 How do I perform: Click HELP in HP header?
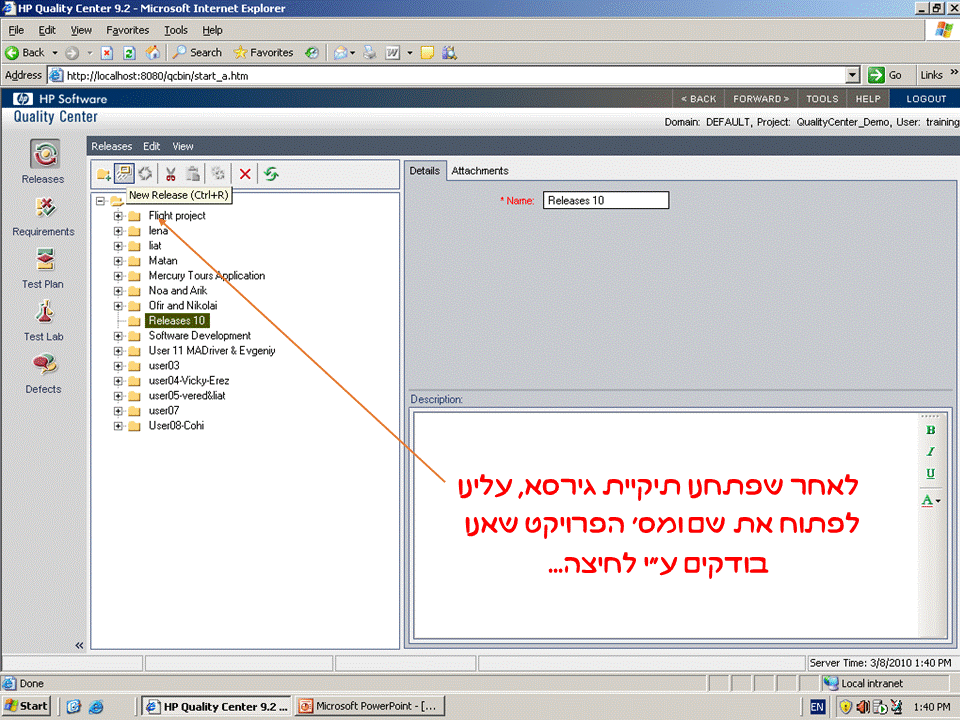click(868, 99)
